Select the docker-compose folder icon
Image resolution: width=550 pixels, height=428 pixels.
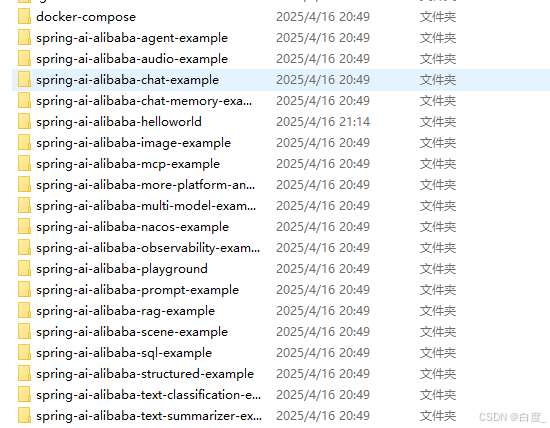(x=24, y=17)
